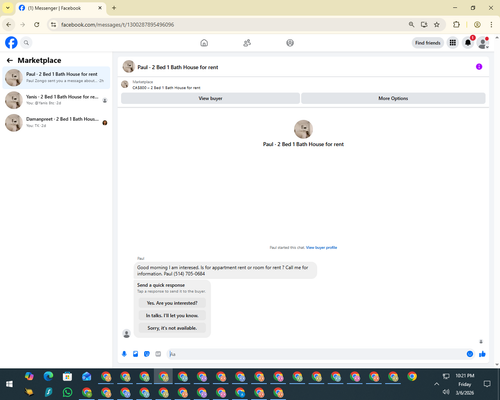The image size is (500, 400).
Task: Click the voice clip microphone icon
Action: [x=124, y=354]
